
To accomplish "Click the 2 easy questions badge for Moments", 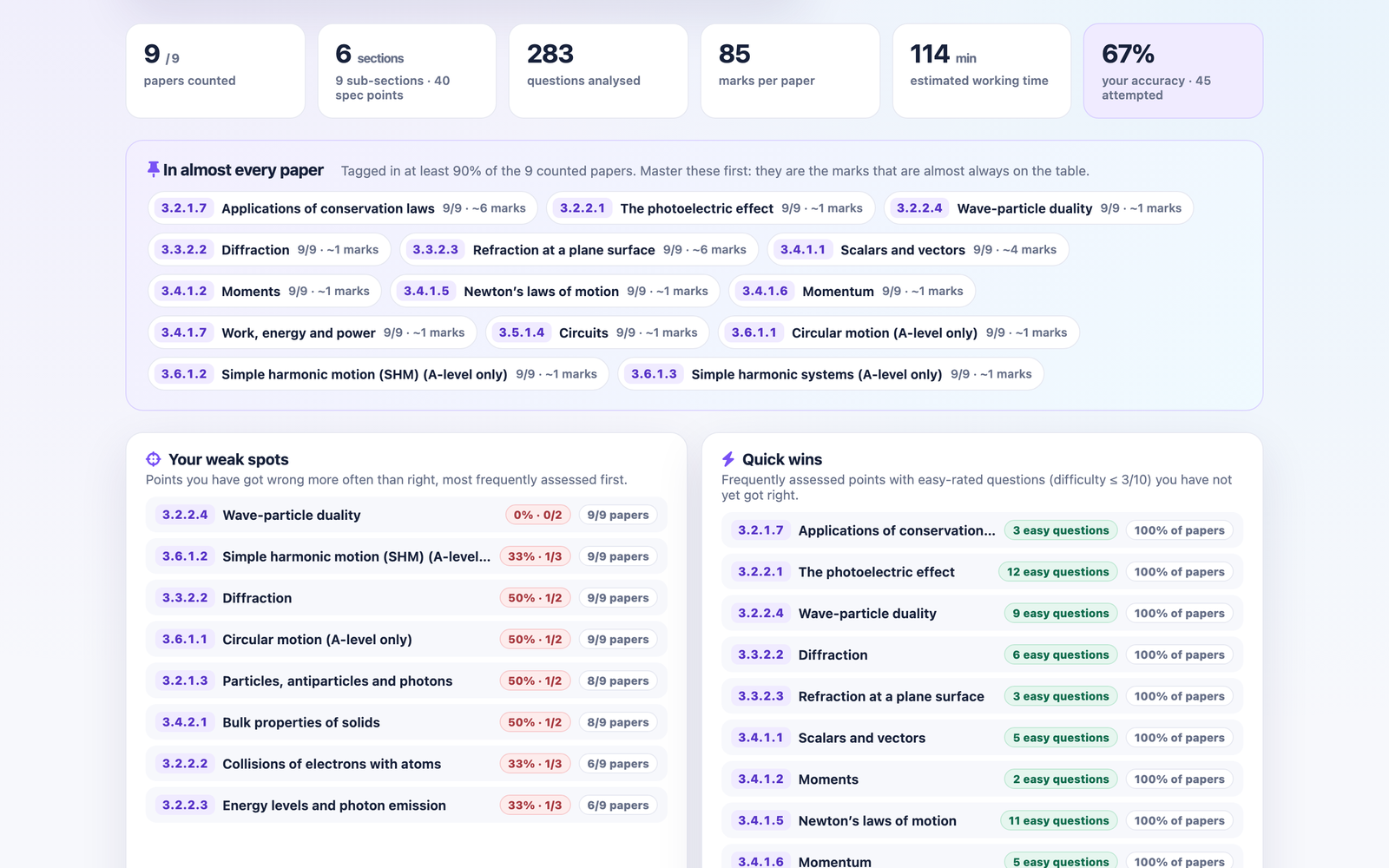I will click(x=1061, y=779).
